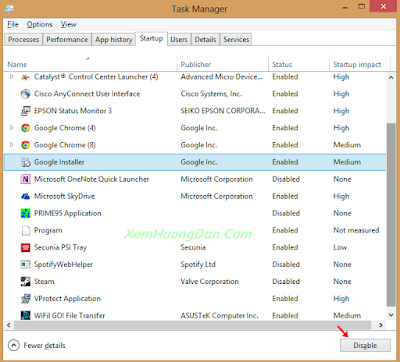The image size is (400, 362).
Task: Sort by the Status column header
Action: point(299,64)
